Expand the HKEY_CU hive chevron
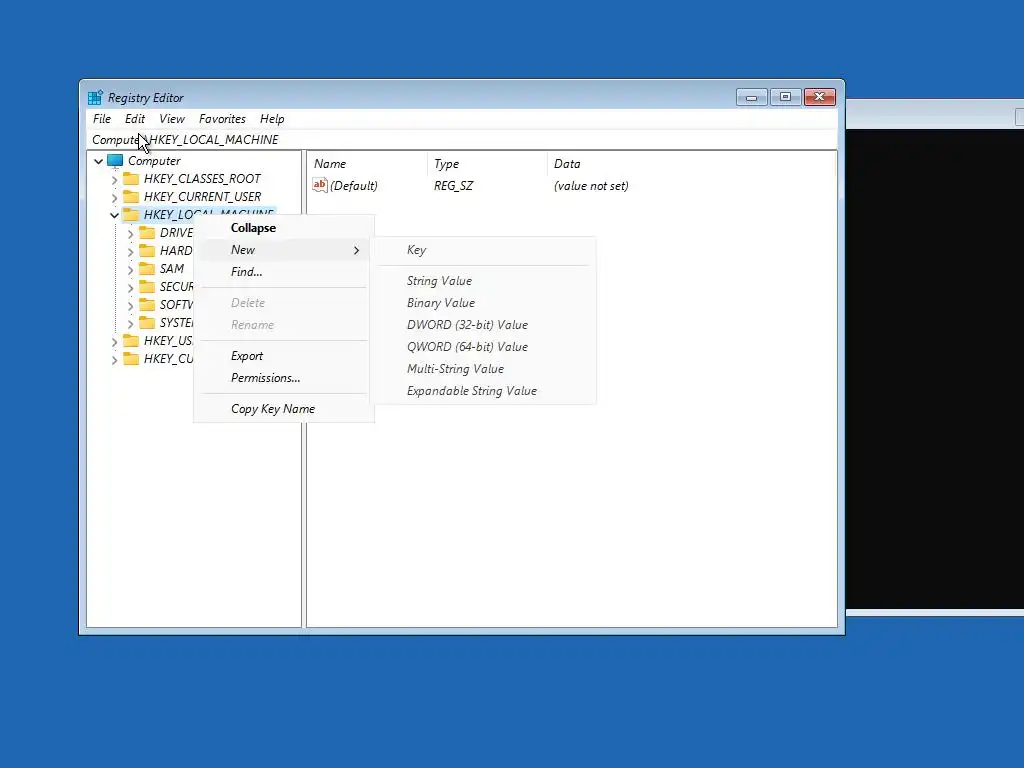This screenshot has width=1024, height=768. coord(114,359)
